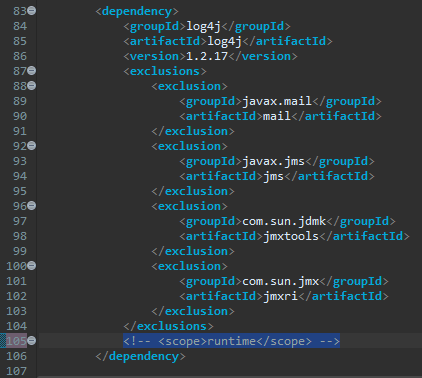Click line number 89 in the gutter
This screenshot has width=422, height=378.
pyautogui.click(x=20, y=101)
